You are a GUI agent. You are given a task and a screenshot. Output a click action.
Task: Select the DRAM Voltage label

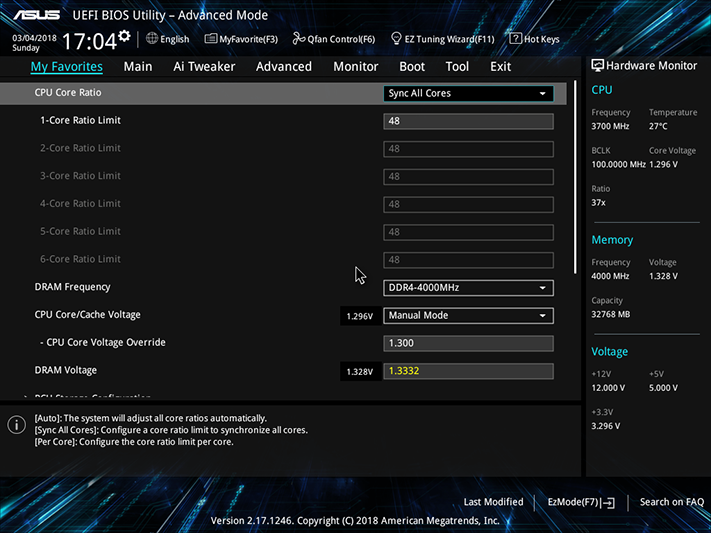66,370
